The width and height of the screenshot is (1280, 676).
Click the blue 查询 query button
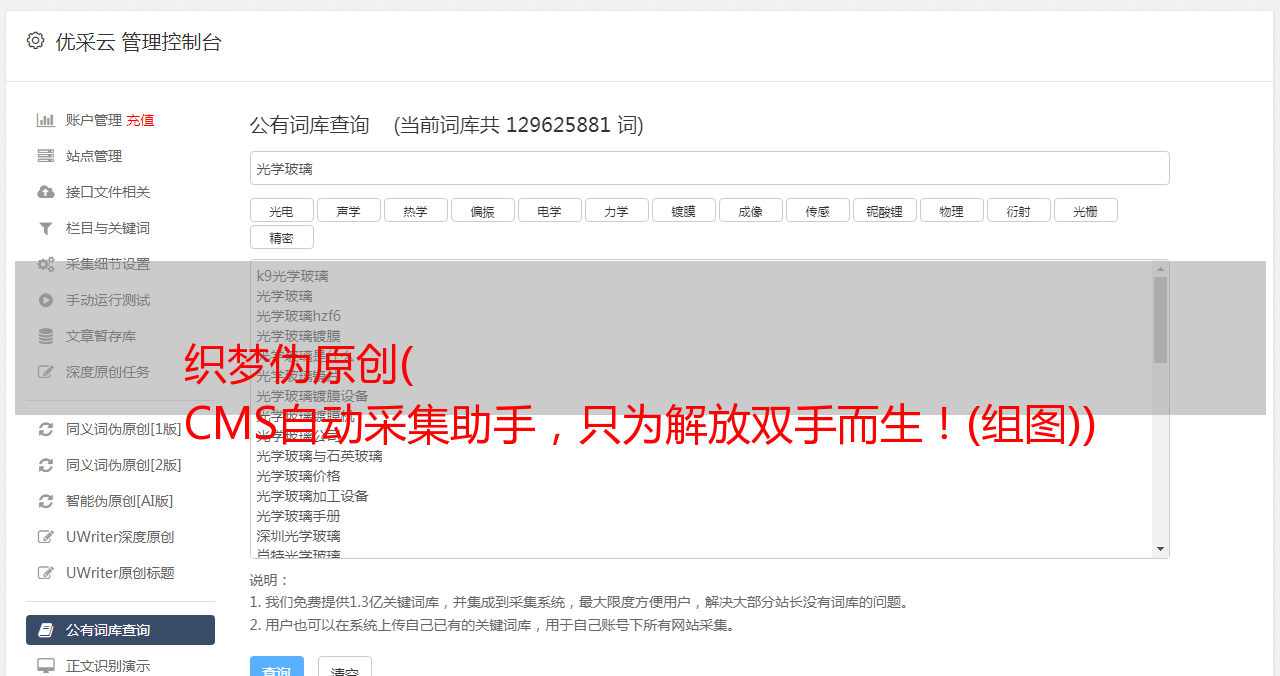pyautogui.click(x=277, y=667)
